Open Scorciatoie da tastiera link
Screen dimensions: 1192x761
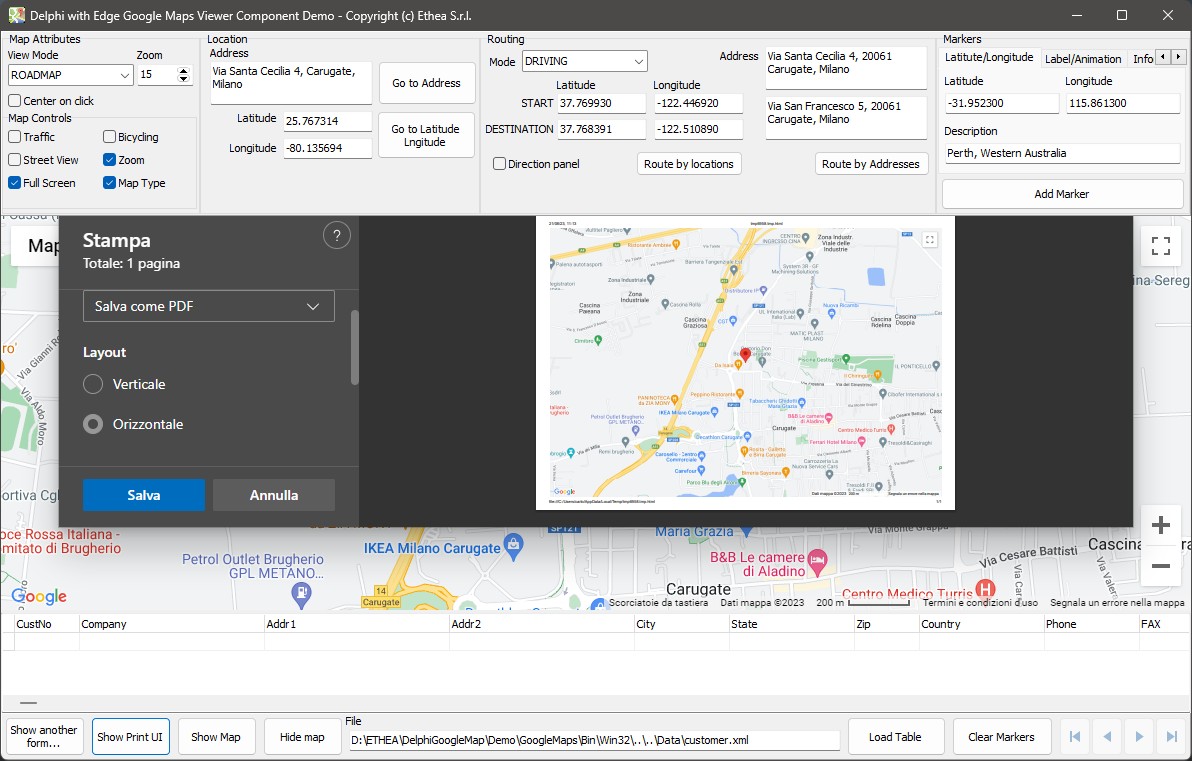[658, 602]
